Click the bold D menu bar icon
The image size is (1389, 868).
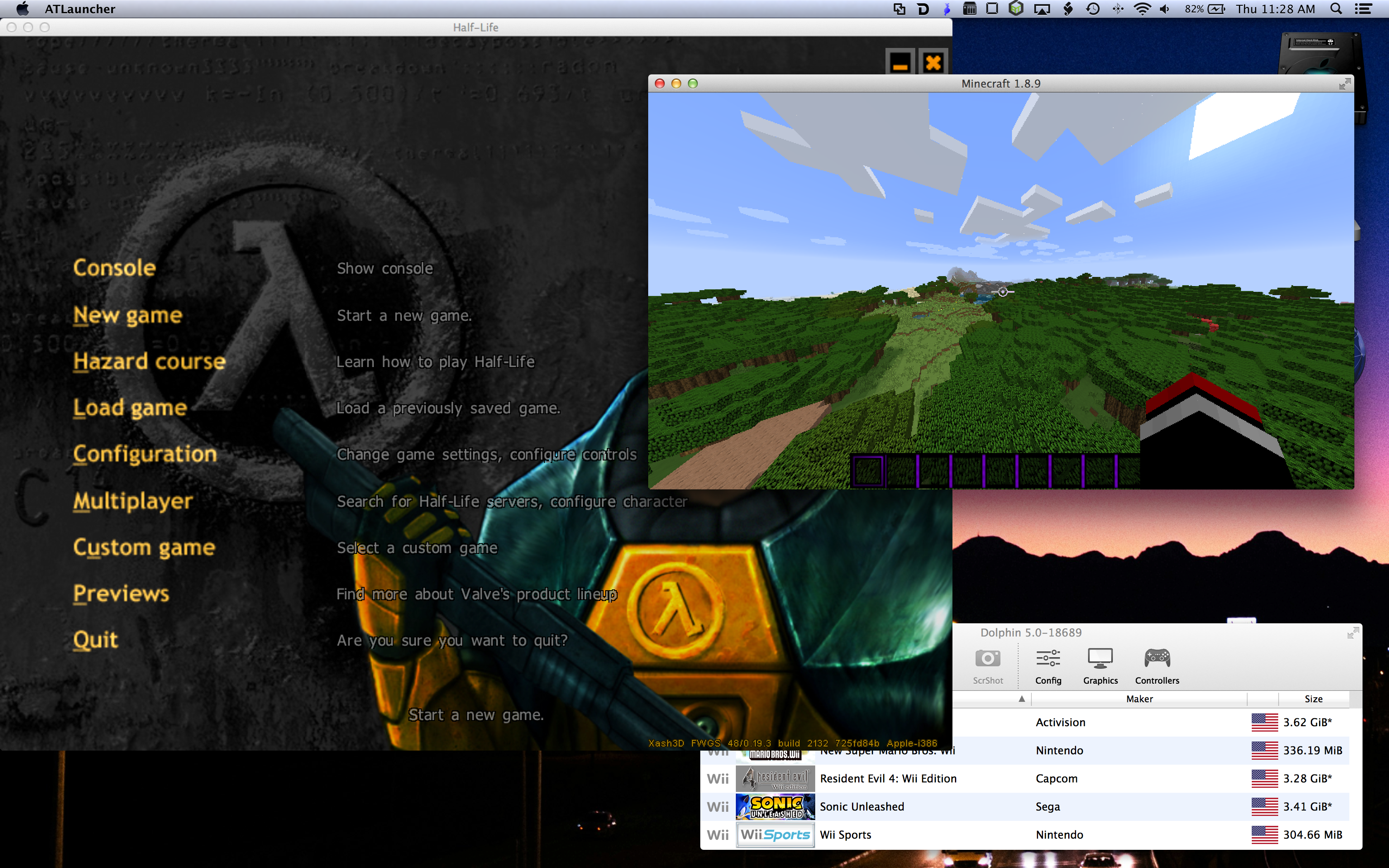coord(923,9)
